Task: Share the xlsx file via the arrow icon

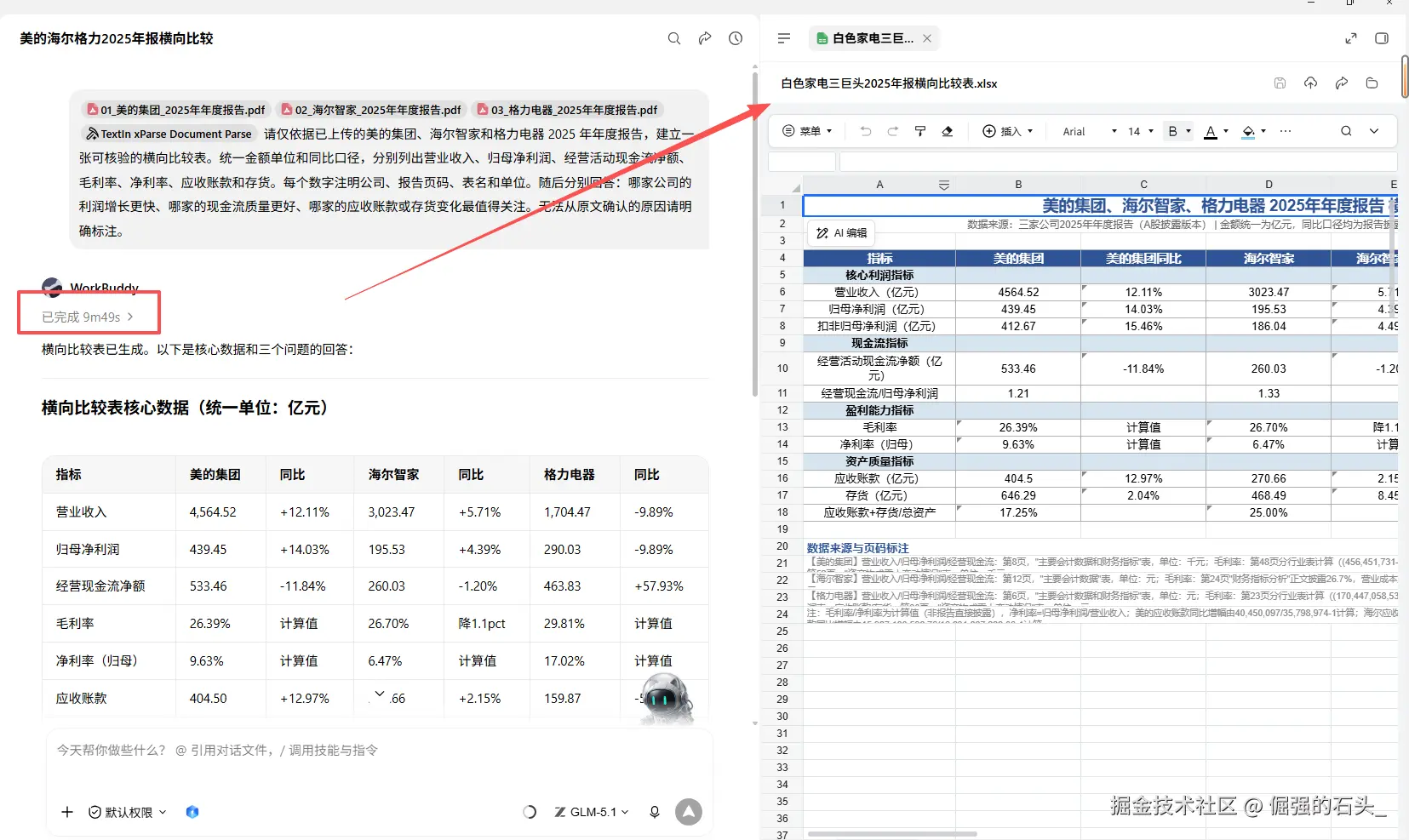Action: click(1341, 83)
